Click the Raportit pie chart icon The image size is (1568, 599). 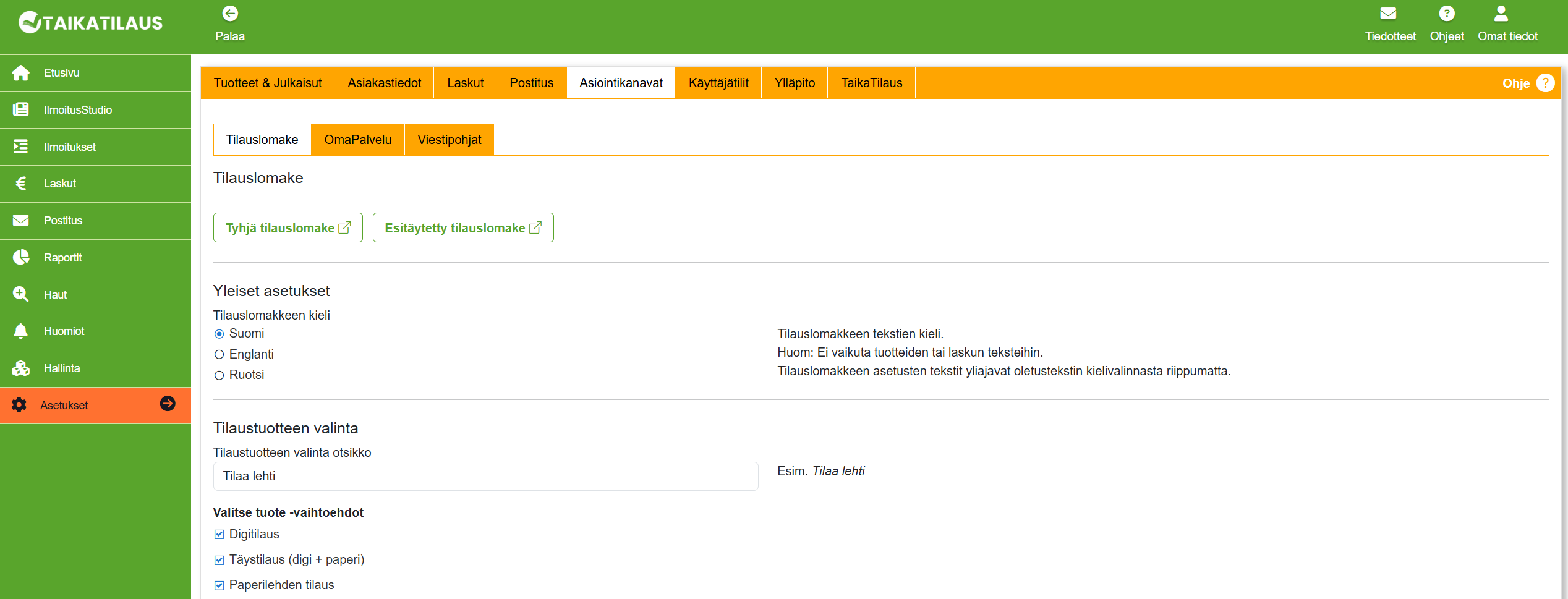(x=21, y=258)
